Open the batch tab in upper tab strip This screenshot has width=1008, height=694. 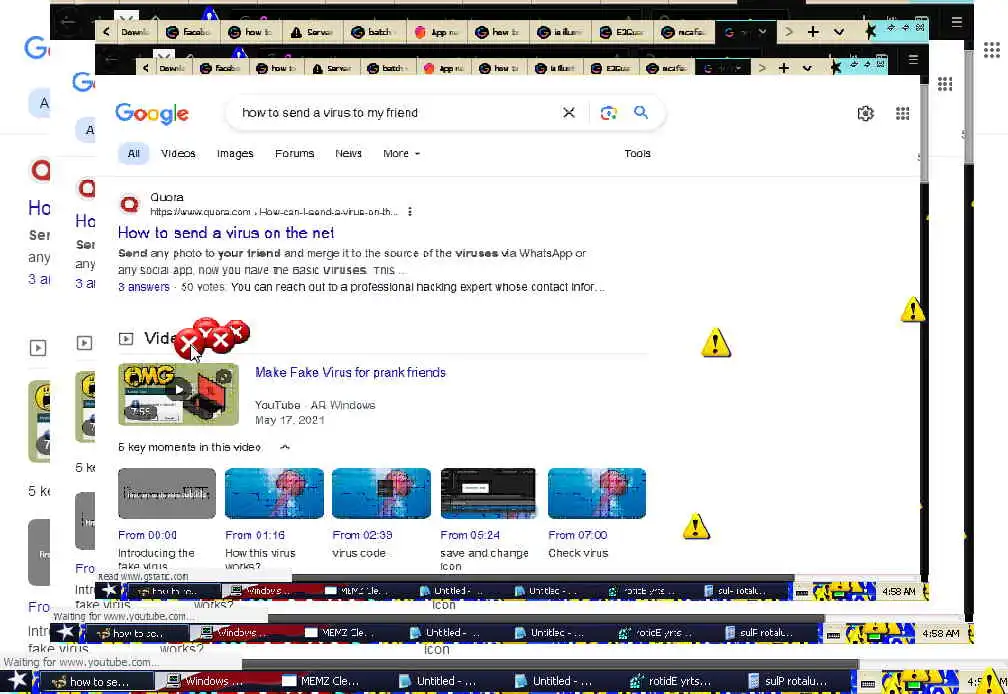tap(375, 32)
